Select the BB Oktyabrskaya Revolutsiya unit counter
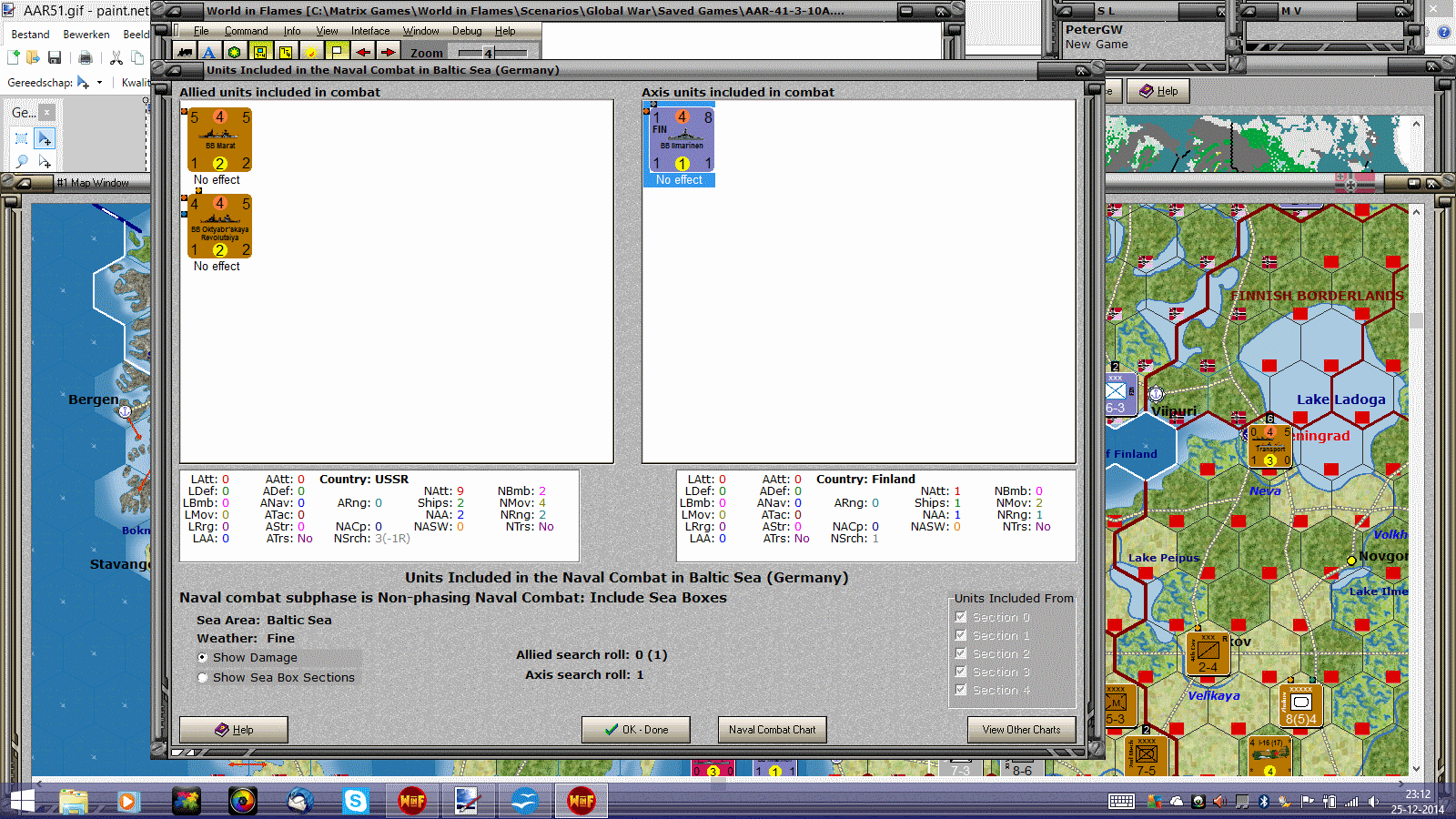Image resolution: width=1456 pixels, height=819 pixels. (x=219, y=227)
